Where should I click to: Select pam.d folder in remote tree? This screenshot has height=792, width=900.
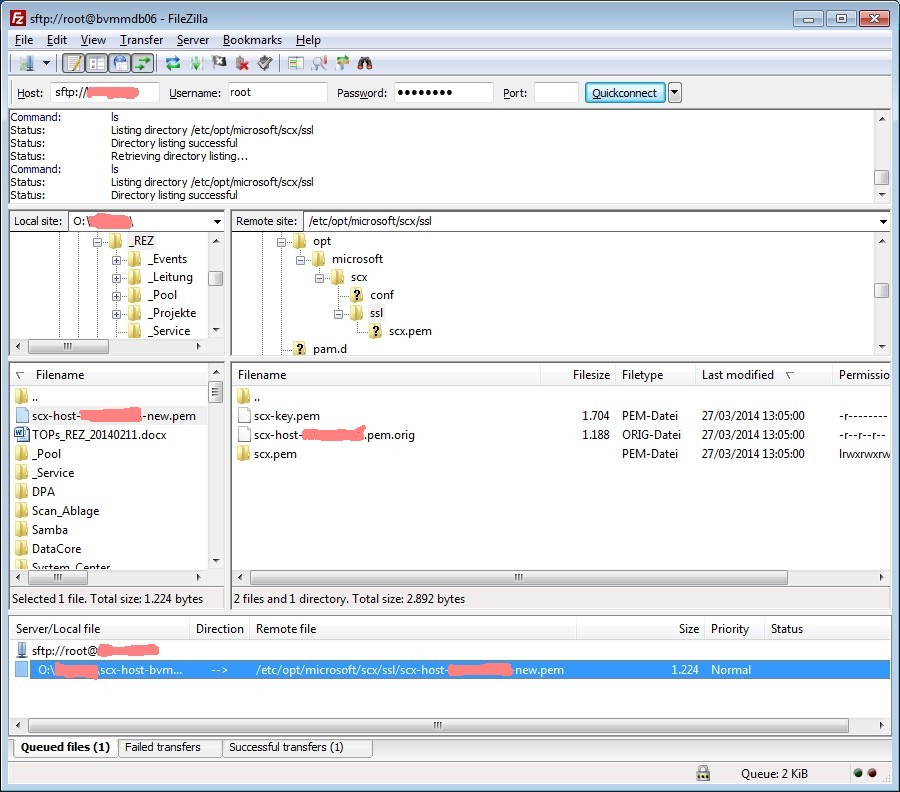pyautogui.click(x=329, y=349)
